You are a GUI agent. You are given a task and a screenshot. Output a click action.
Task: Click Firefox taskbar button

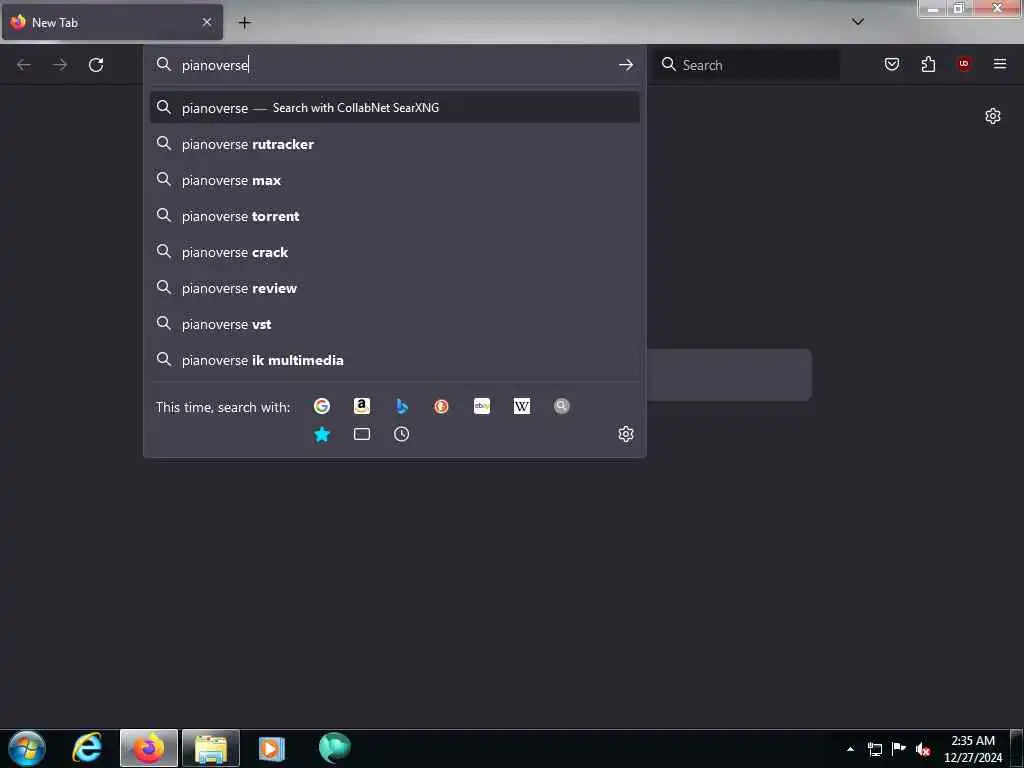point(149,748)
